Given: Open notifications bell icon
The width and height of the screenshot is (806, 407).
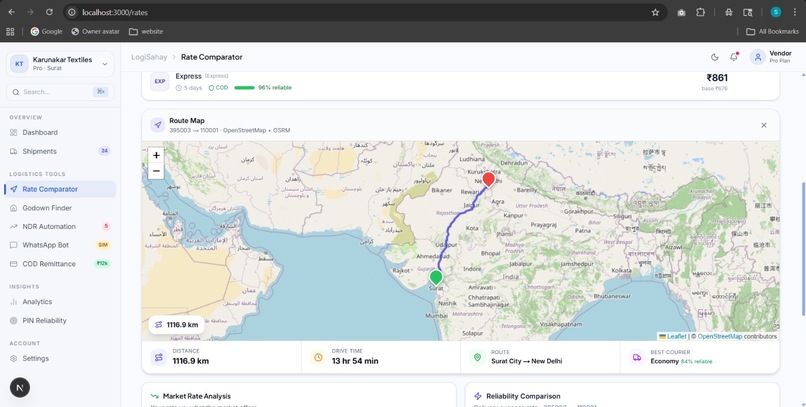Looking at the screenshot, I should point(734,57).
